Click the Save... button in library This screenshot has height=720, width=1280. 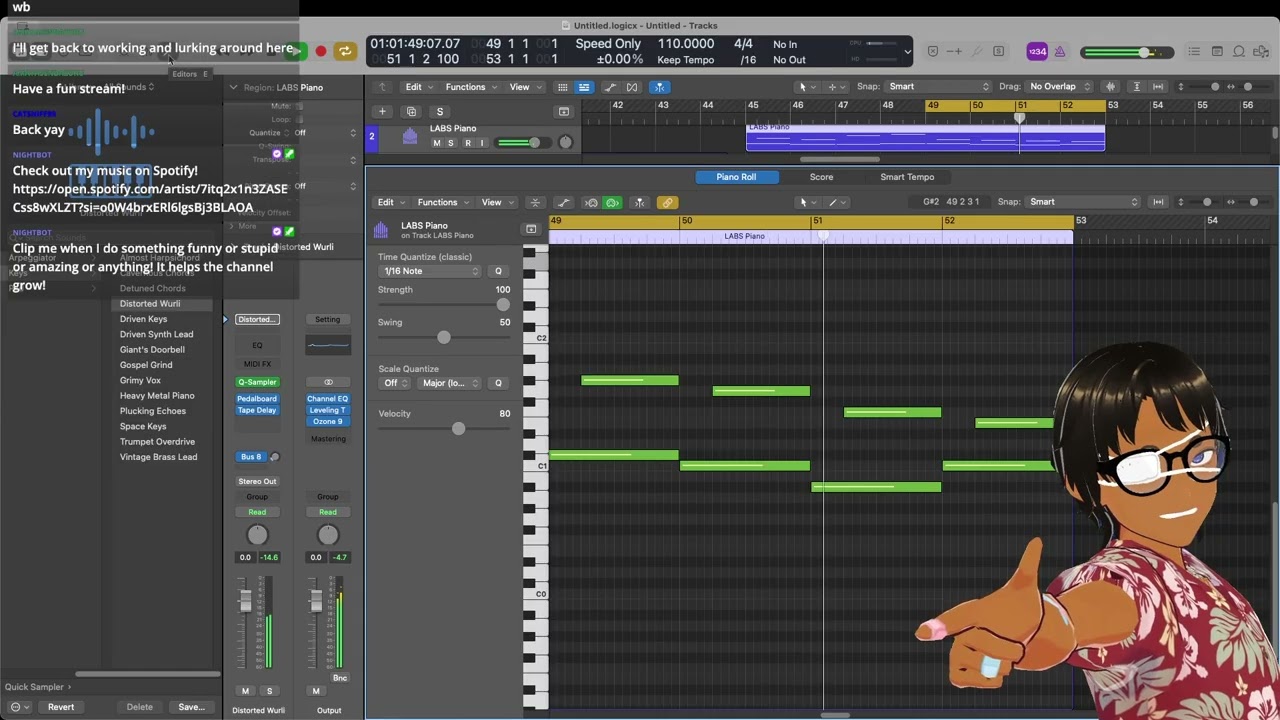[x=191, y=707]
